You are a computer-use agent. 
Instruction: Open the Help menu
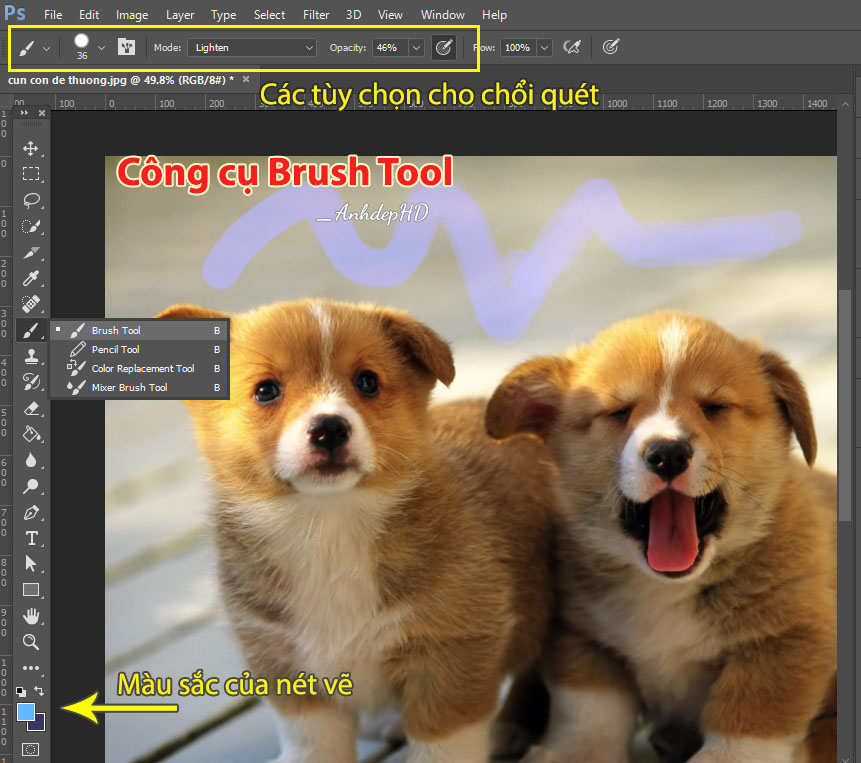tap(494, 15)
